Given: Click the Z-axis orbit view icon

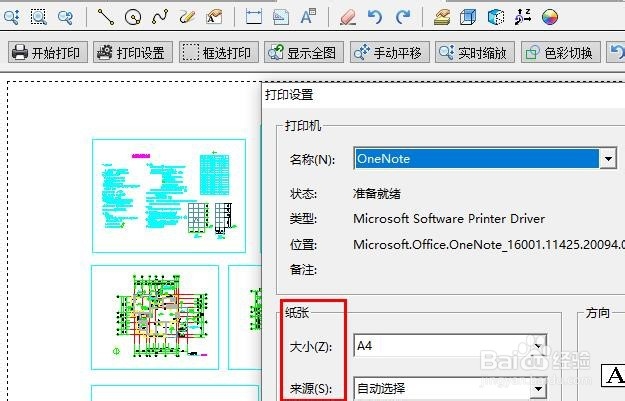Looking at the screenshot, I should [x=523, y=17].
